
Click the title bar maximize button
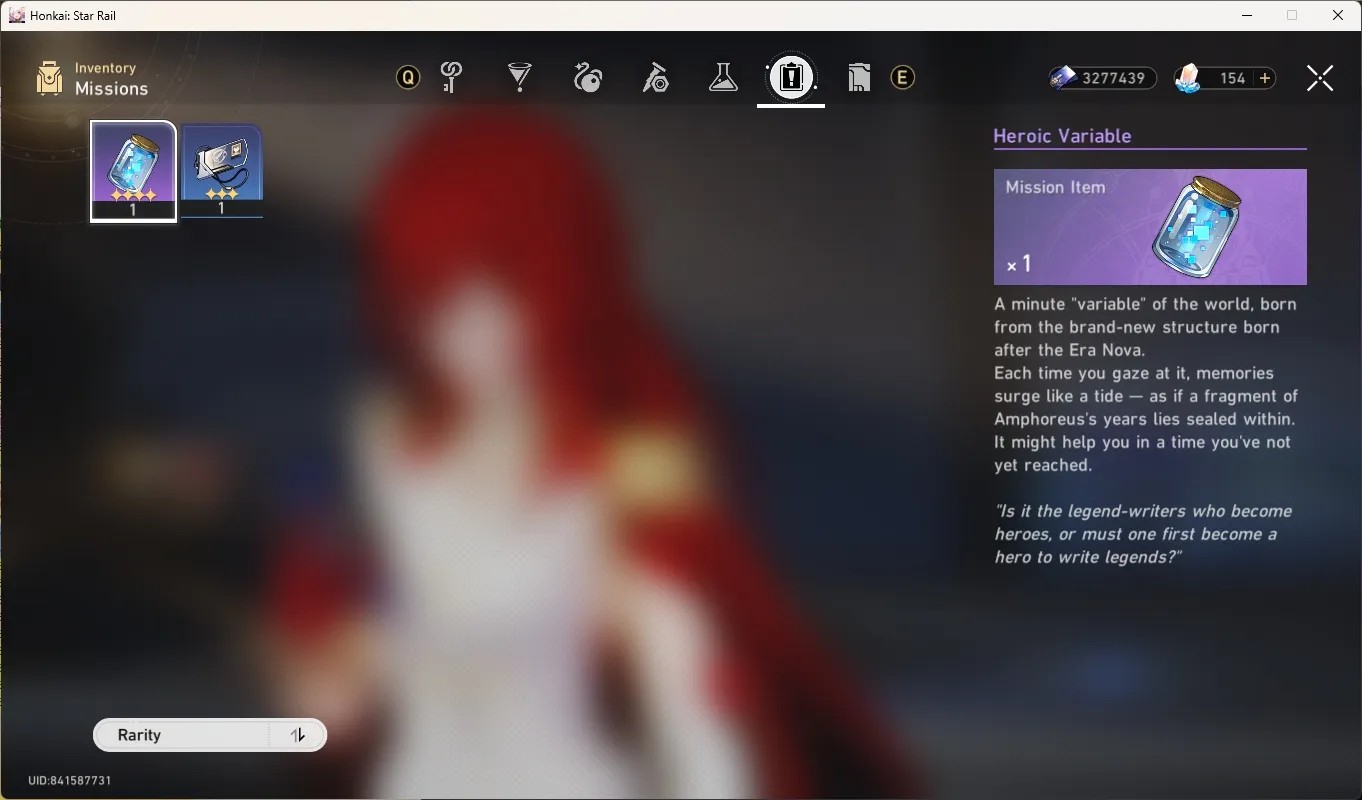[1292, 15]
